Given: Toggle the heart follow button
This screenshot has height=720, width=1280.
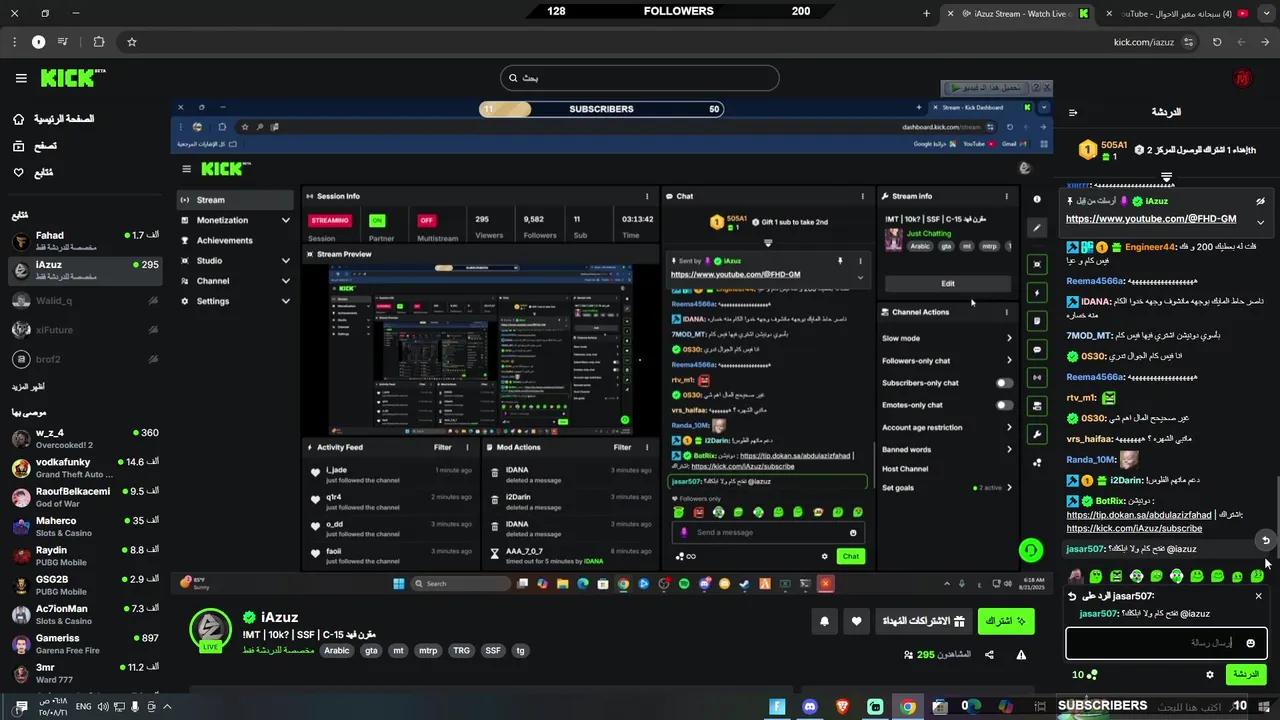Looking at the screenshot, I should (x=857, y=621).
